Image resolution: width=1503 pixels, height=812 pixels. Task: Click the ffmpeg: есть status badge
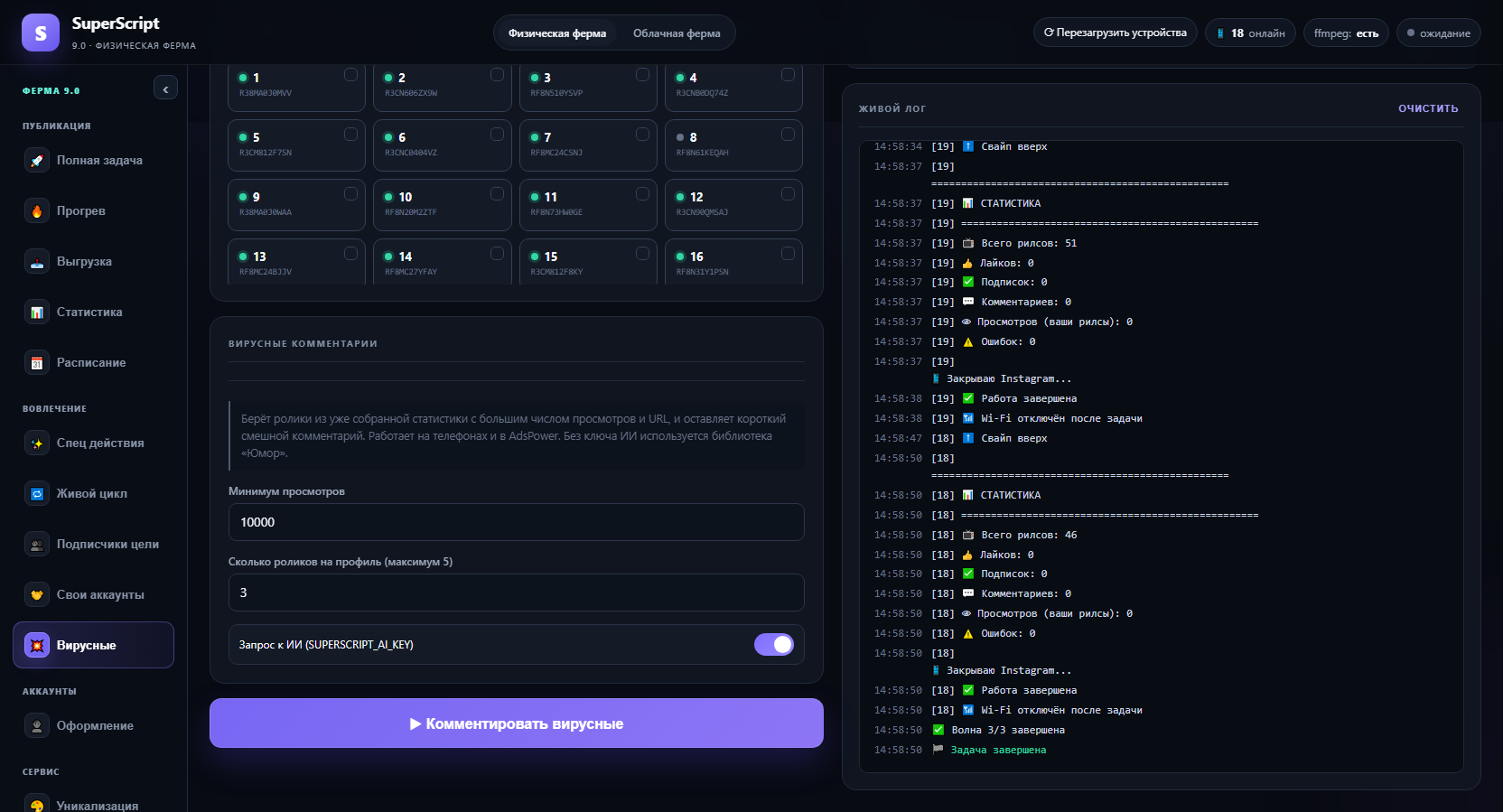(x=1346, y=33)
